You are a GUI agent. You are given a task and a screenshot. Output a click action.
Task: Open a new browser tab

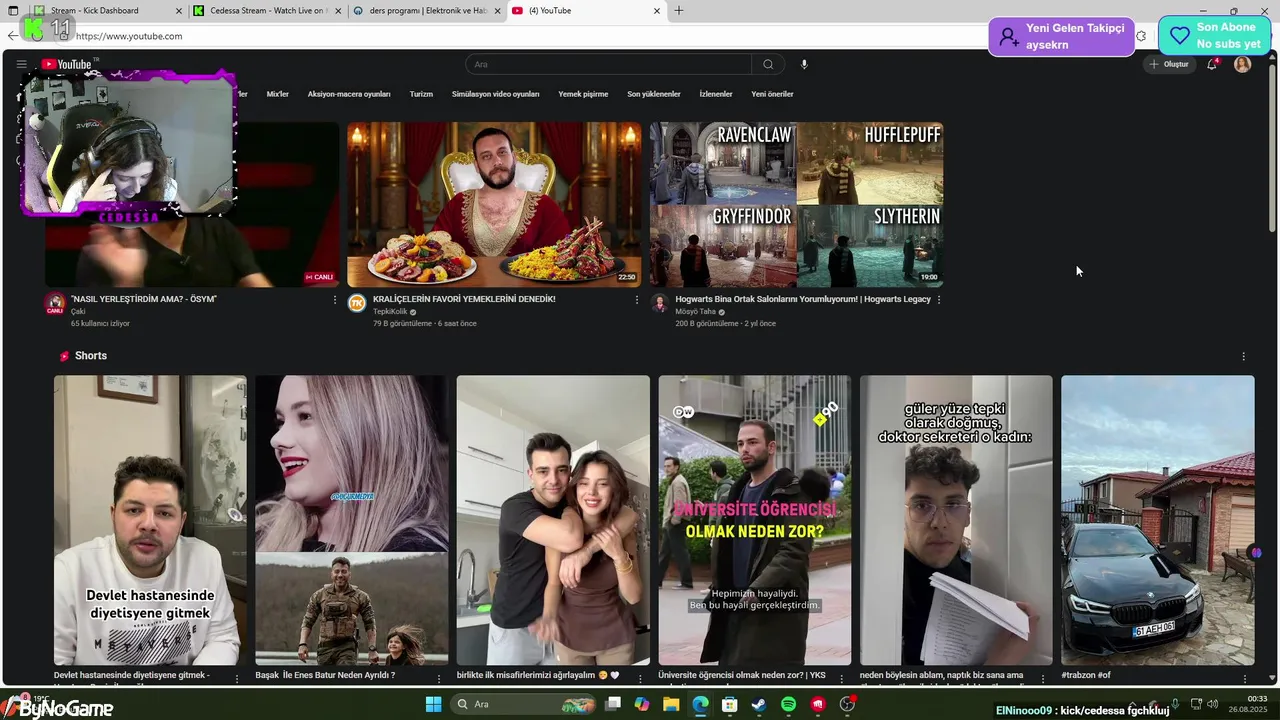(x=679, y=11)
